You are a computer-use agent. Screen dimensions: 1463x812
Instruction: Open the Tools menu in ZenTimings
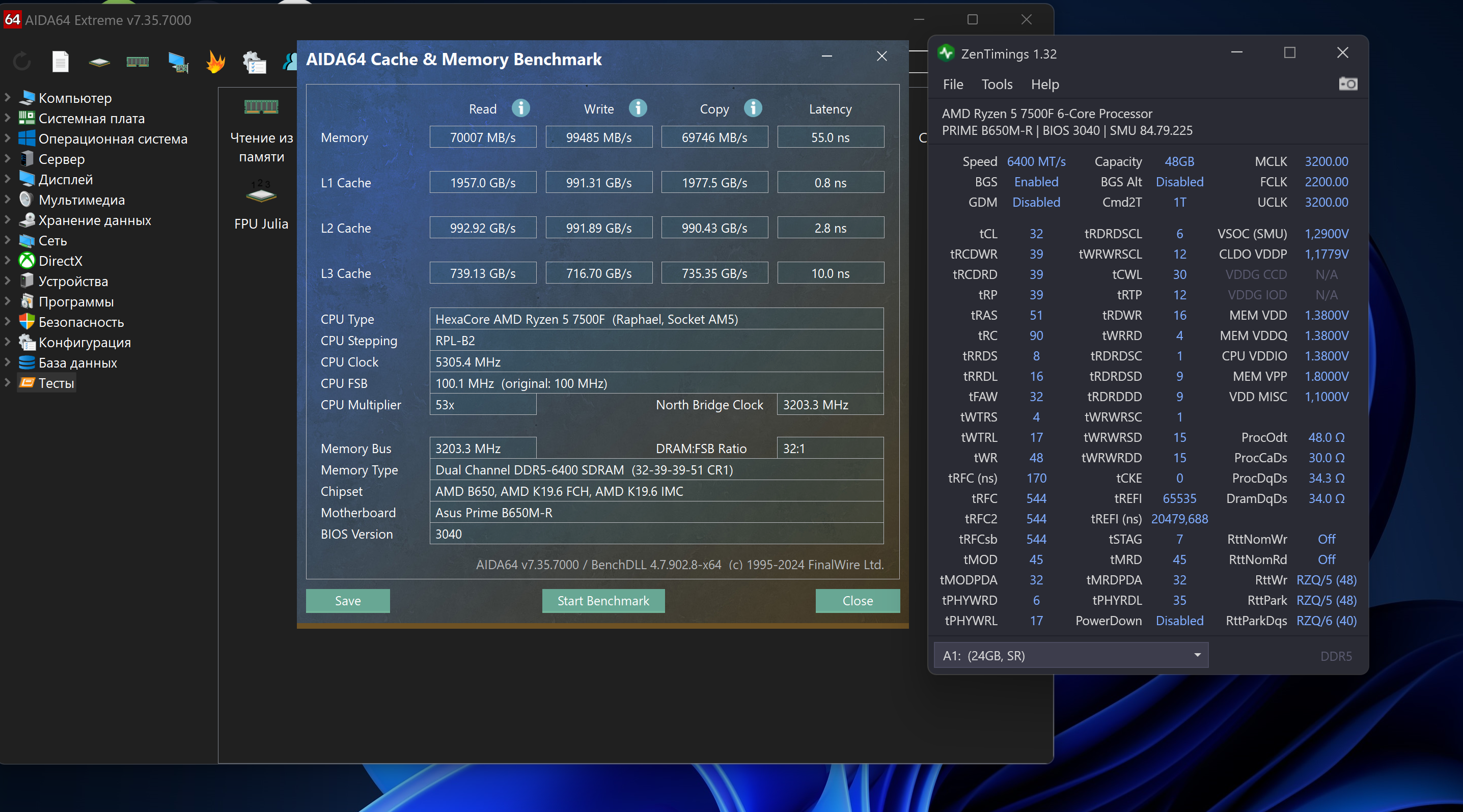[997, 84]
